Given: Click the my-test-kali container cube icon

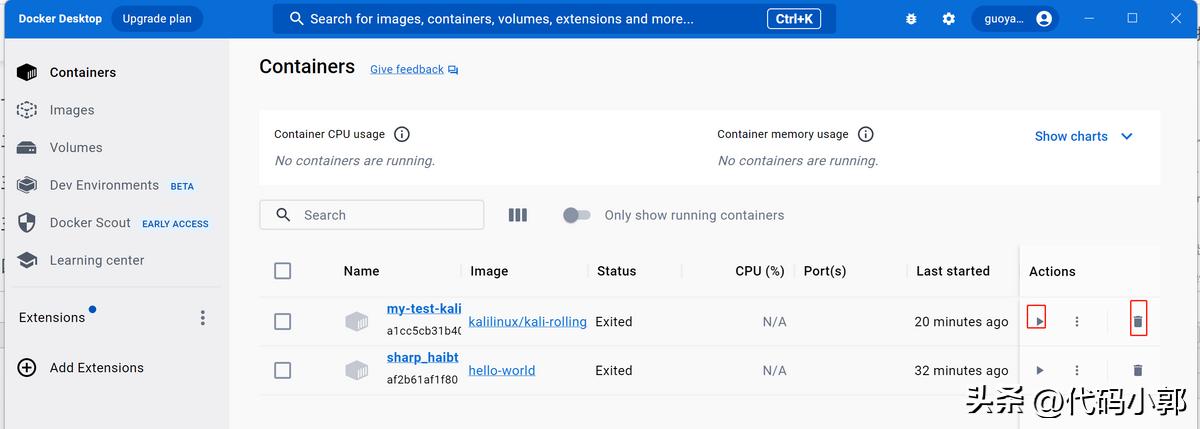Looking at the screenshot, I should pos(357,321).
